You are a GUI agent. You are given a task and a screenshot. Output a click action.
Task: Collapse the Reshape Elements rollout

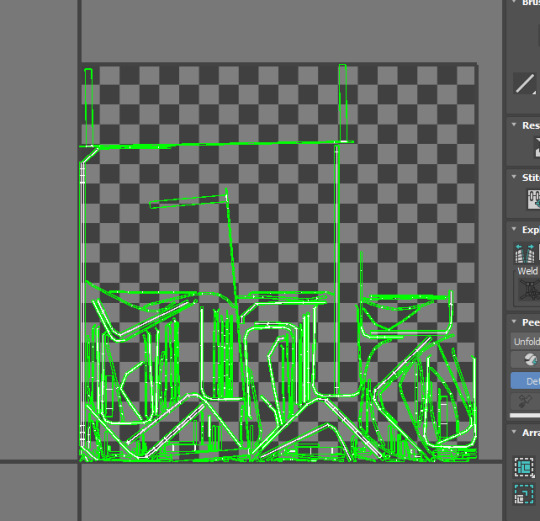[x=514, y=125]
